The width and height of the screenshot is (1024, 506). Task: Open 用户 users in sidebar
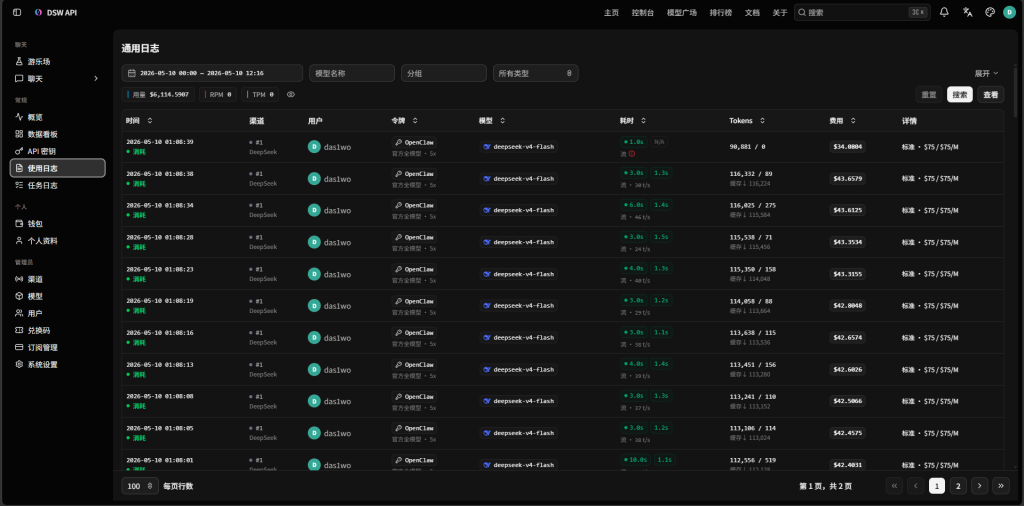(57, 313)
